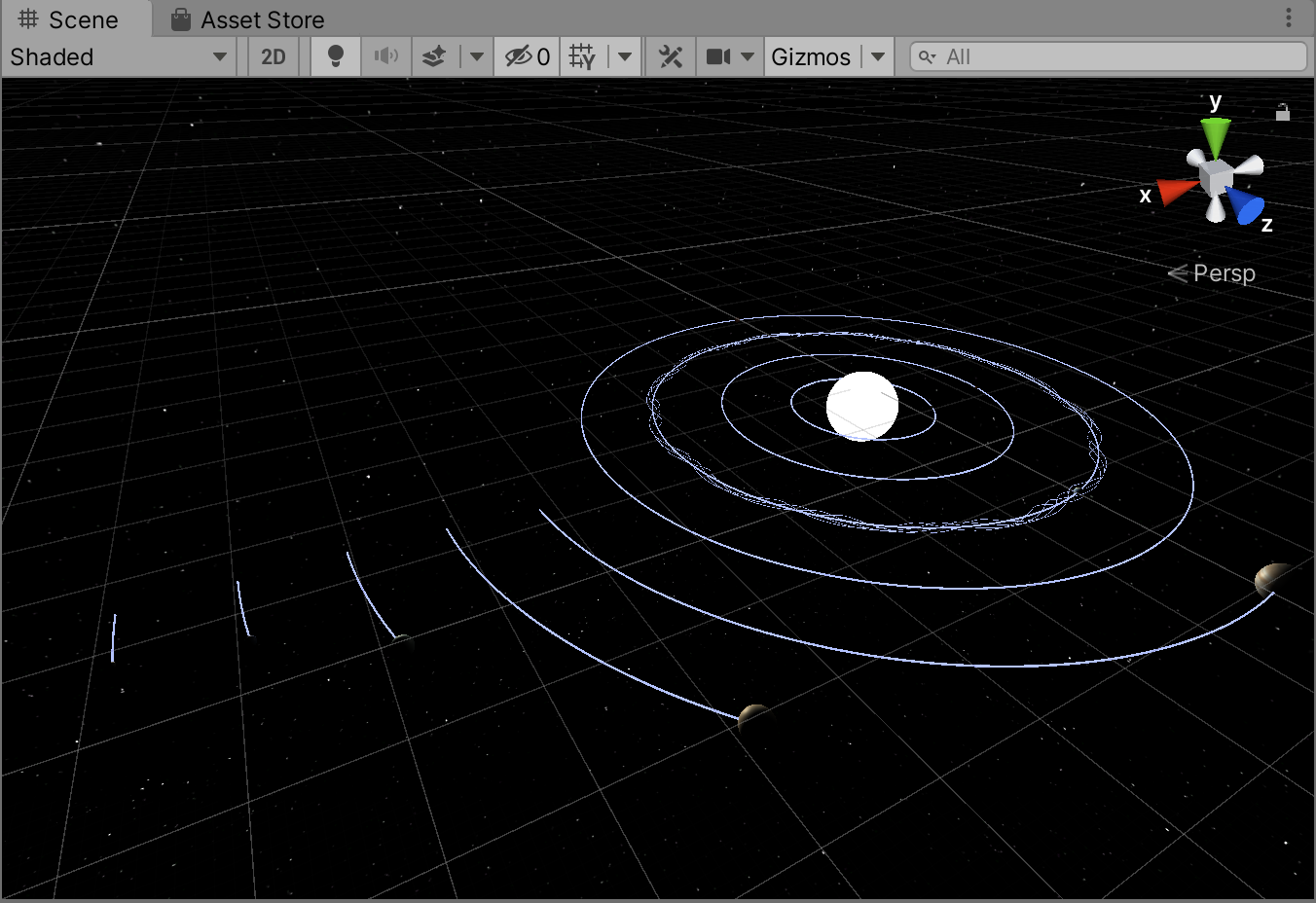The width and height of the screenshot is (1316, 903).
Task: Toggle the scene gizmo rotation lock
Action: tap(1283, 112)
